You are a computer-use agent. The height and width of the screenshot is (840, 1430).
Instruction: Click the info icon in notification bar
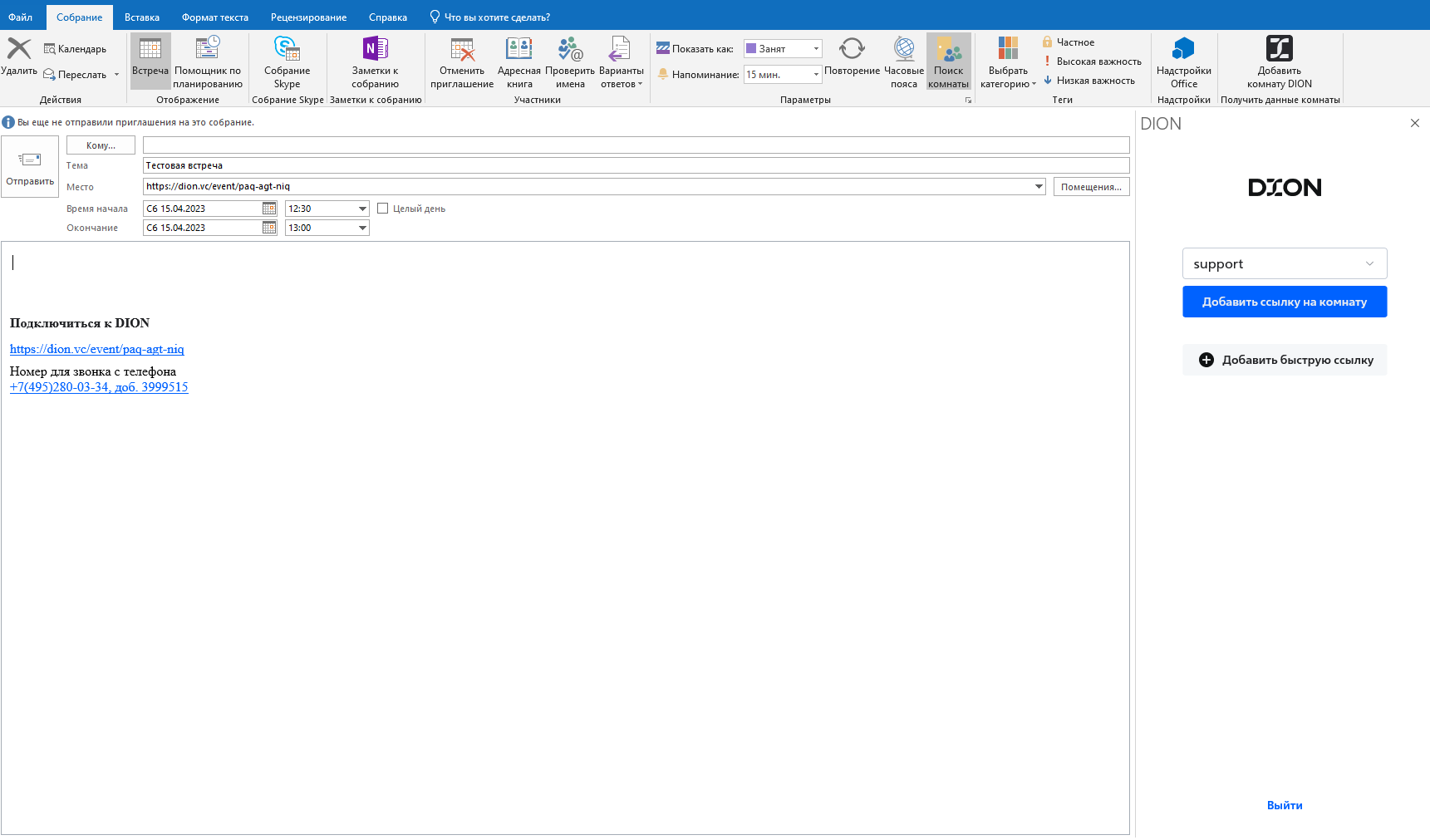tap(8, 122)
